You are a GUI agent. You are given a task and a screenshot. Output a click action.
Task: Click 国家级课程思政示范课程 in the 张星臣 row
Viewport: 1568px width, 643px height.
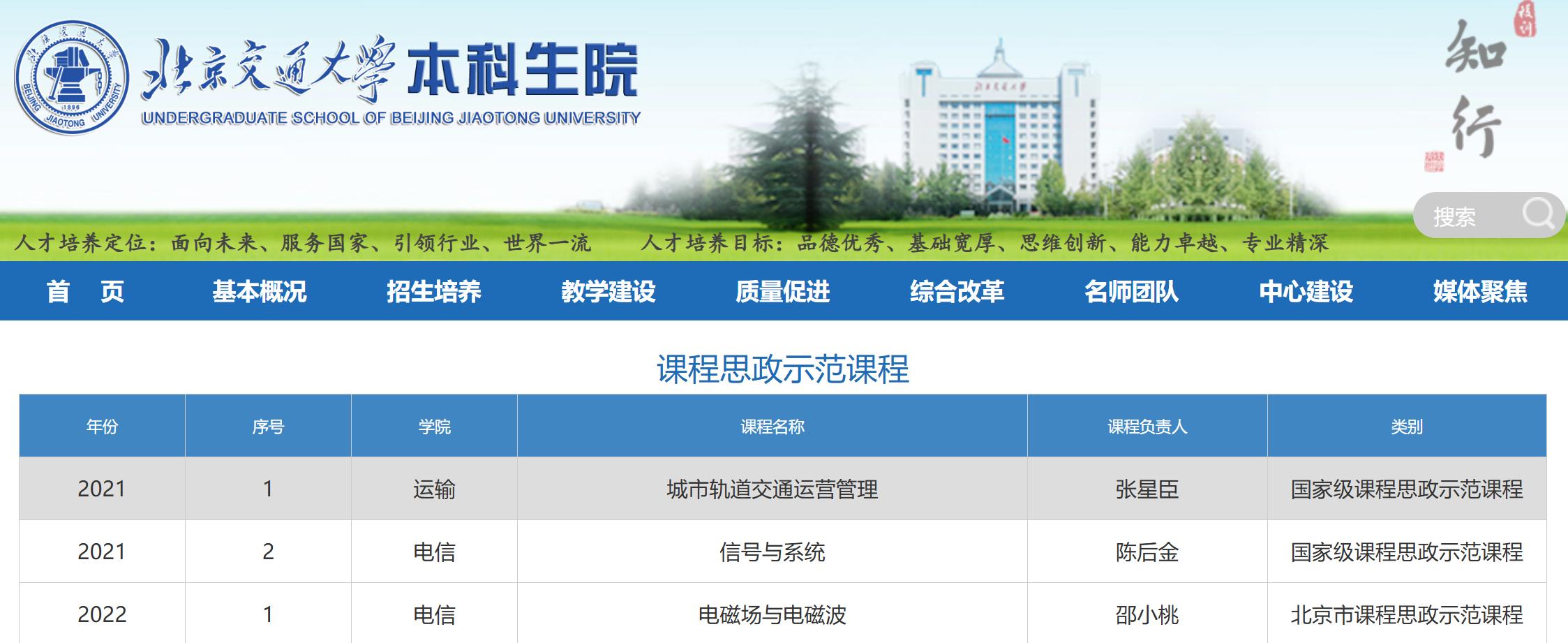point(1407,489)
